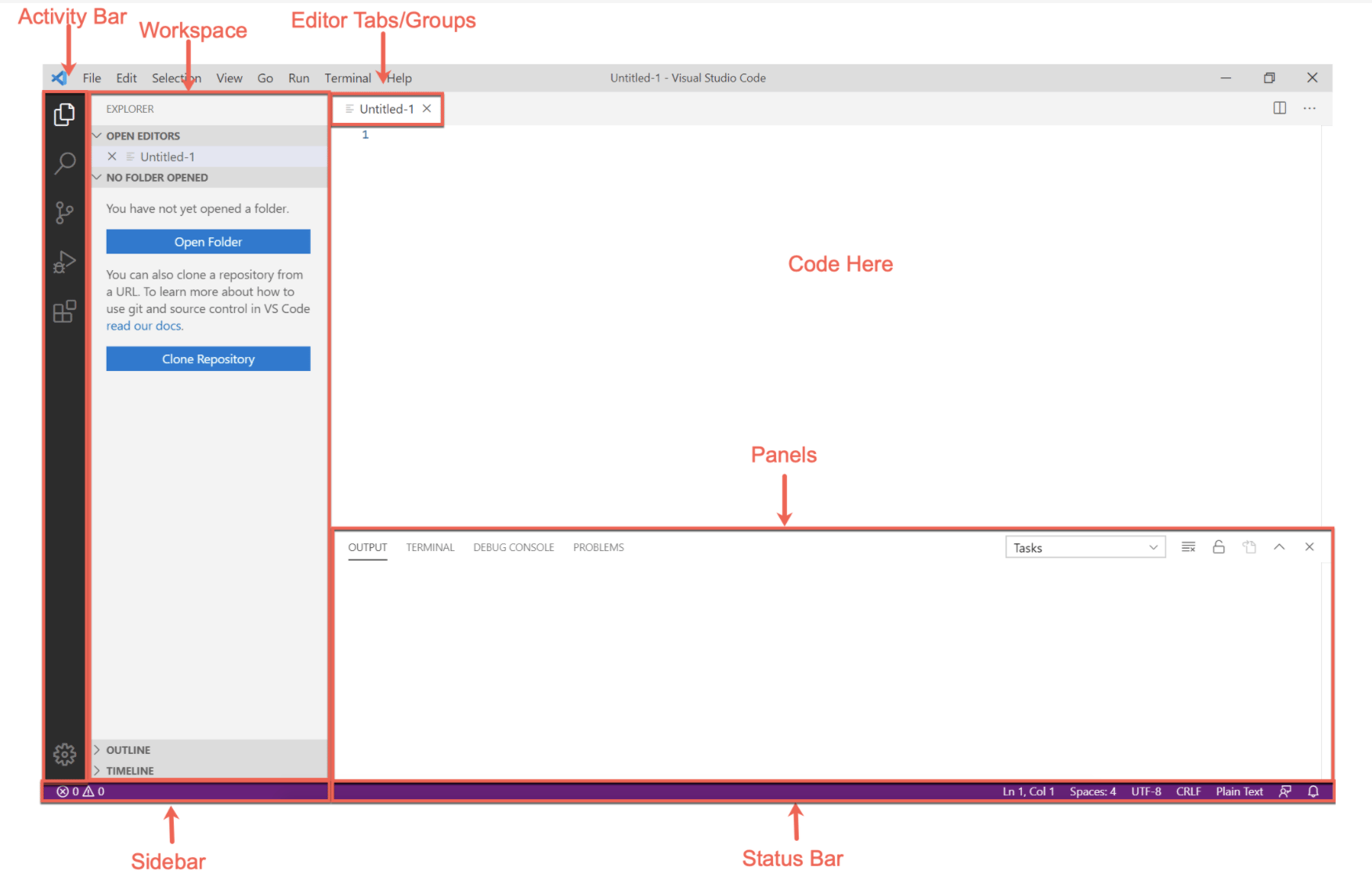Screen dimensions: 1372x883
Task: Expand the Outline section
Action: [x=128, y=750]
